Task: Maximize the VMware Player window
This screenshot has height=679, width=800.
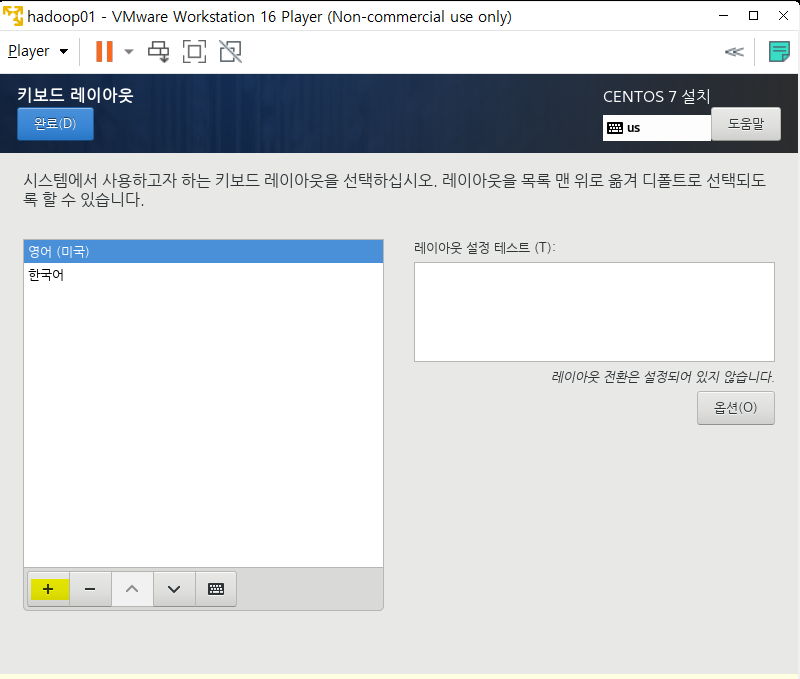Action: pyautogui.click(x=753, y=16)
